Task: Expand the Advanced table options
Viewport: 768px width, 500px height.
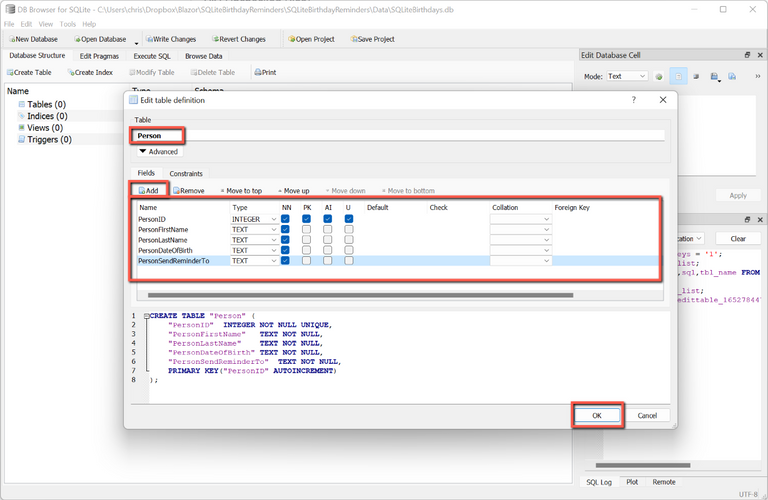Action: pos(158,151)
